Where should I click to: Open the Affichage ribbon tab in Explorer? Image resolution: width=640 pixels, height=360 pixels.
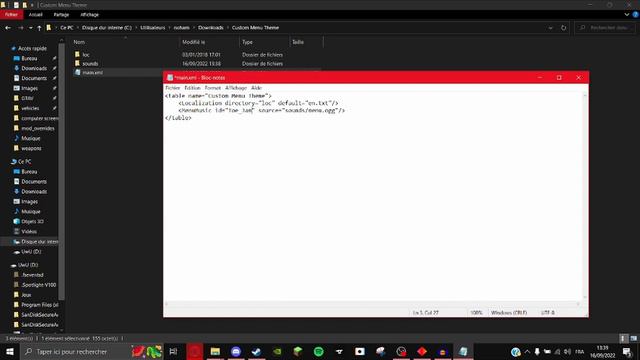(89, 14)
